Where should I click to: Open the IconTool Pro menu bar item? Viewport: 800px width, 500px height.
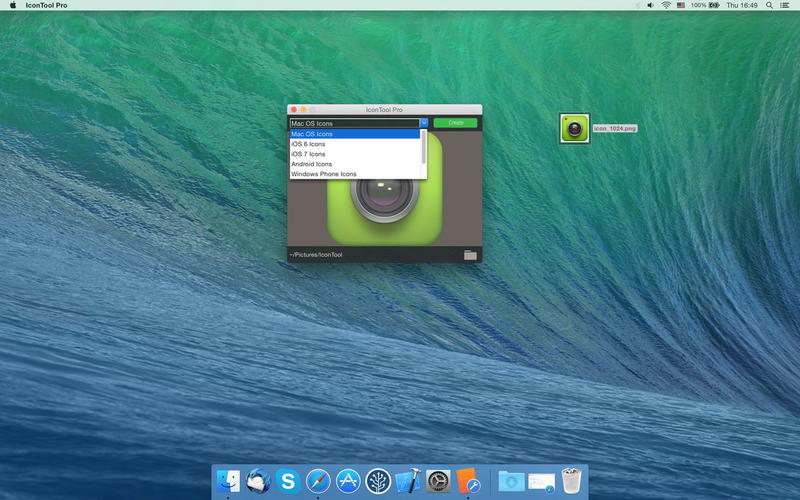point(46,5)
